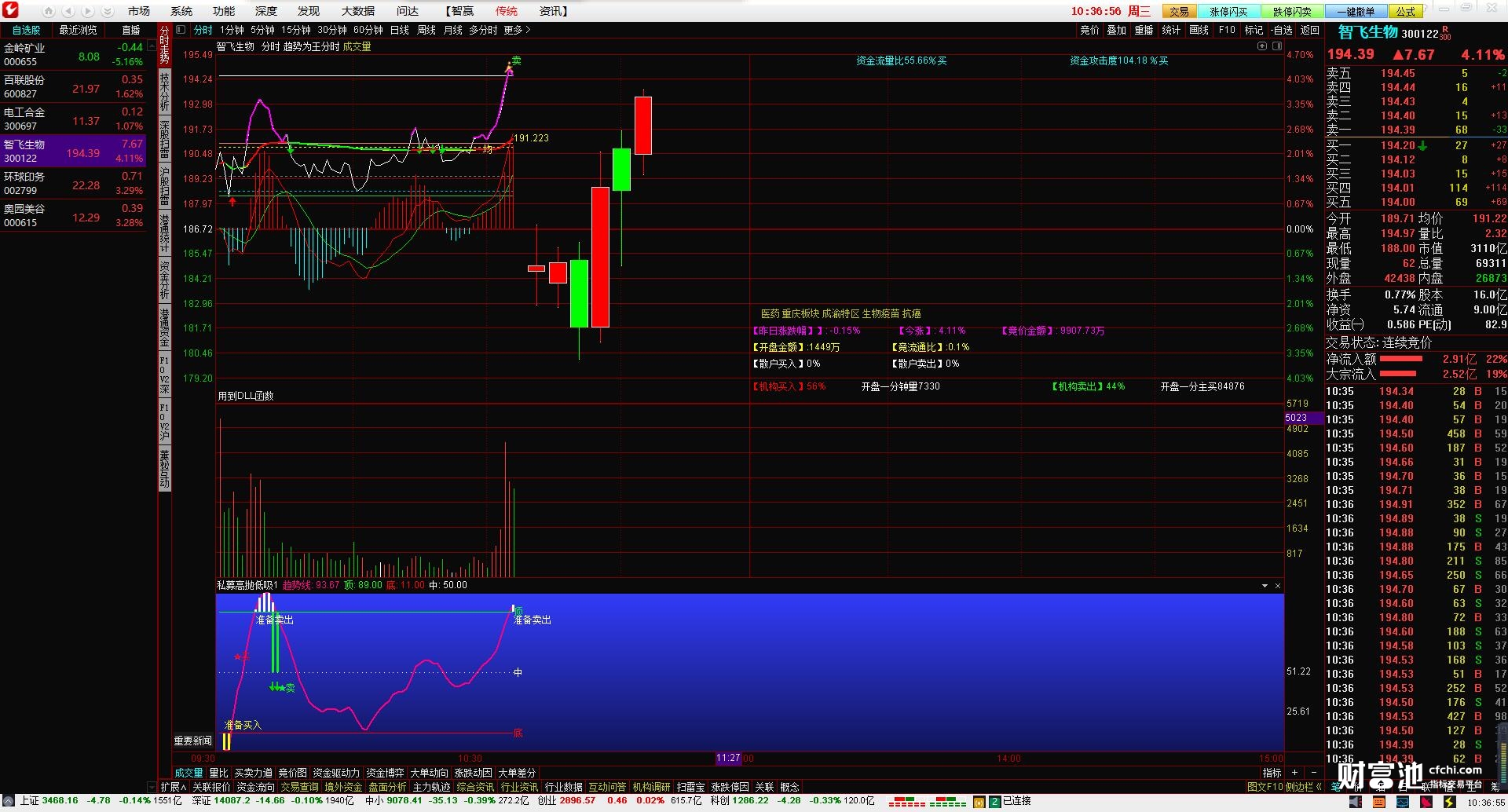Click the 公式 button
Screen dimensions: 1508x812
1406,11
